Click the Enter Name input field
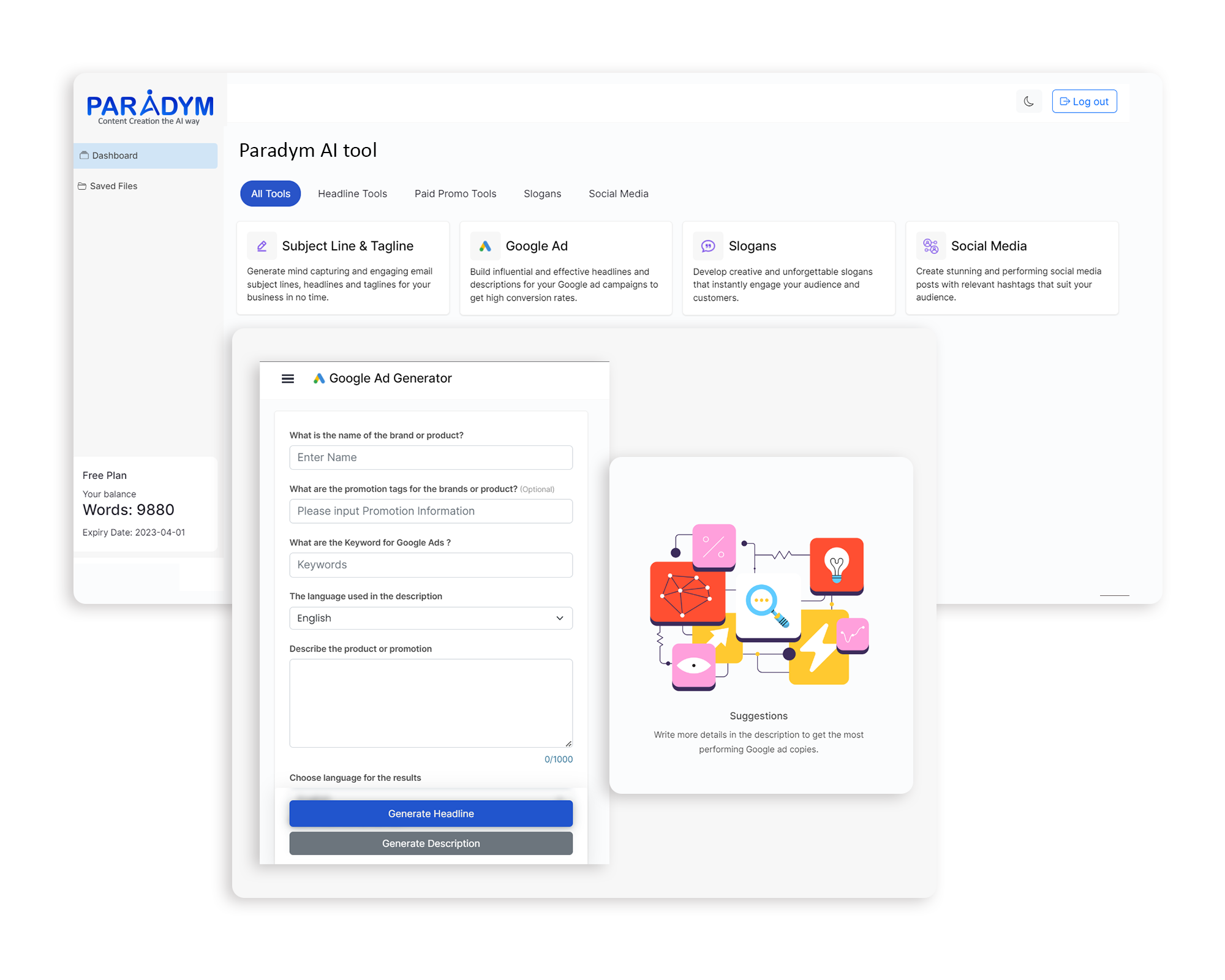This screenshot has height=980, width=1225. [431, 457]
